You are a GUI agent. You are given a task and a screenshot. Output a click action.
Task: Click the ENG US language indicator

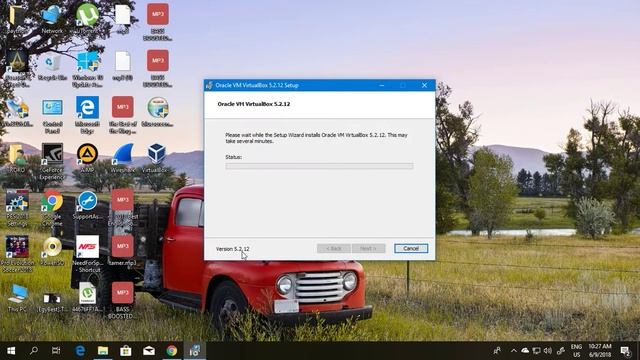[x=576, y=351]
